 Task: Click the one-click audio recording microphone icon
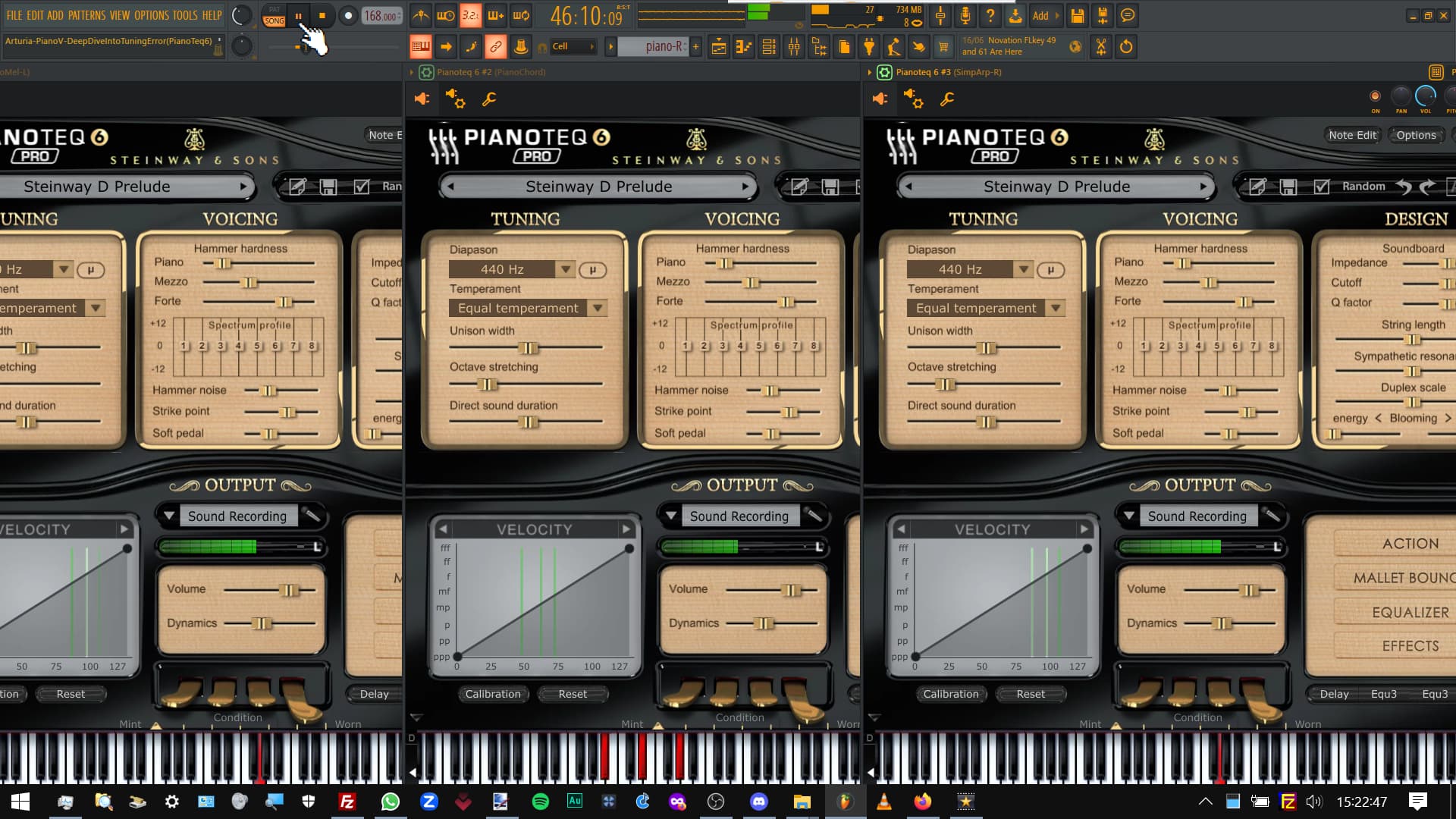coord(965,15)
